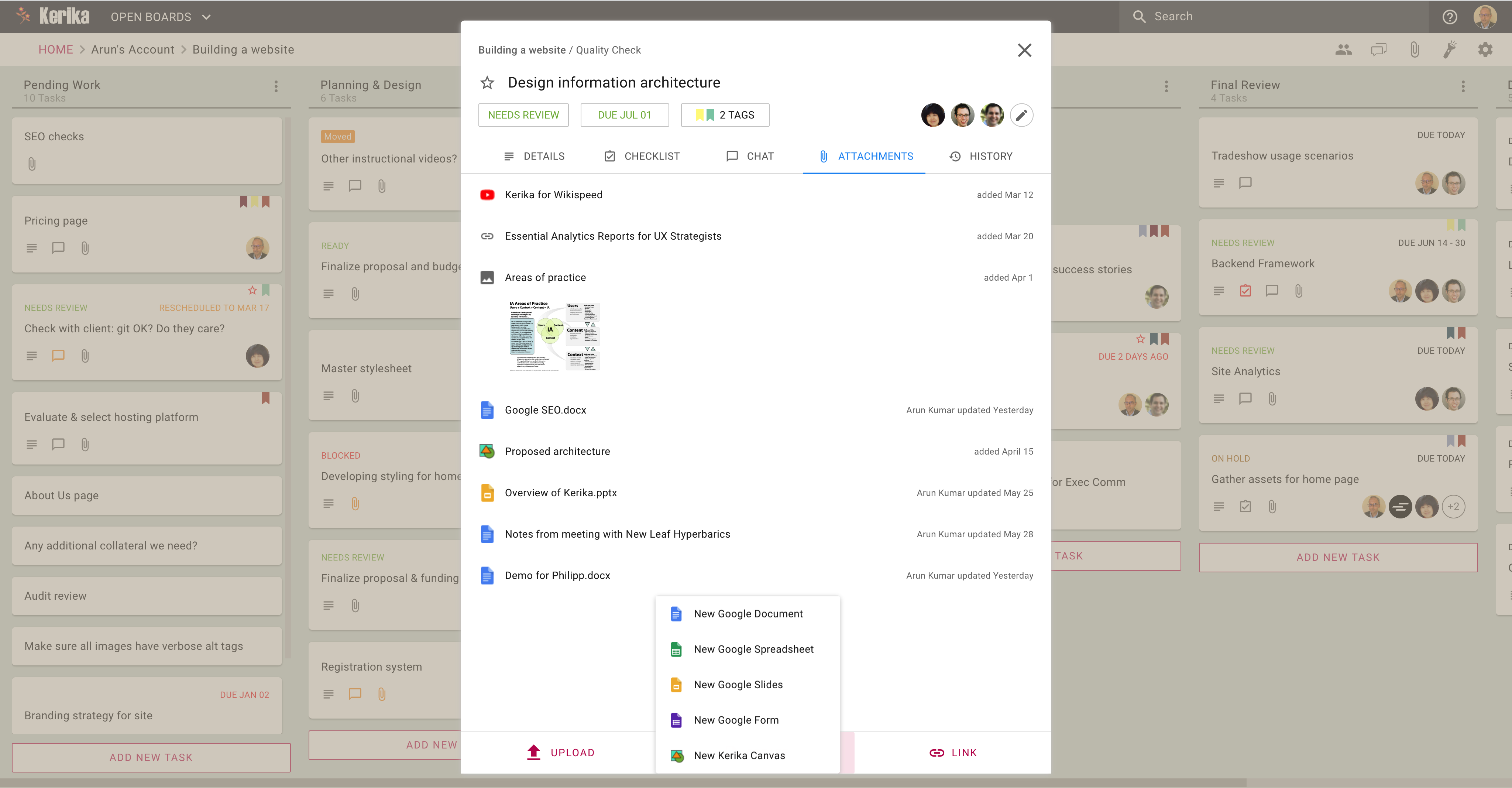Click the paperclip icon on SEO checks card
This screenshot has width=1512, height=788.
pyautogui.click(x=31, y=164)
